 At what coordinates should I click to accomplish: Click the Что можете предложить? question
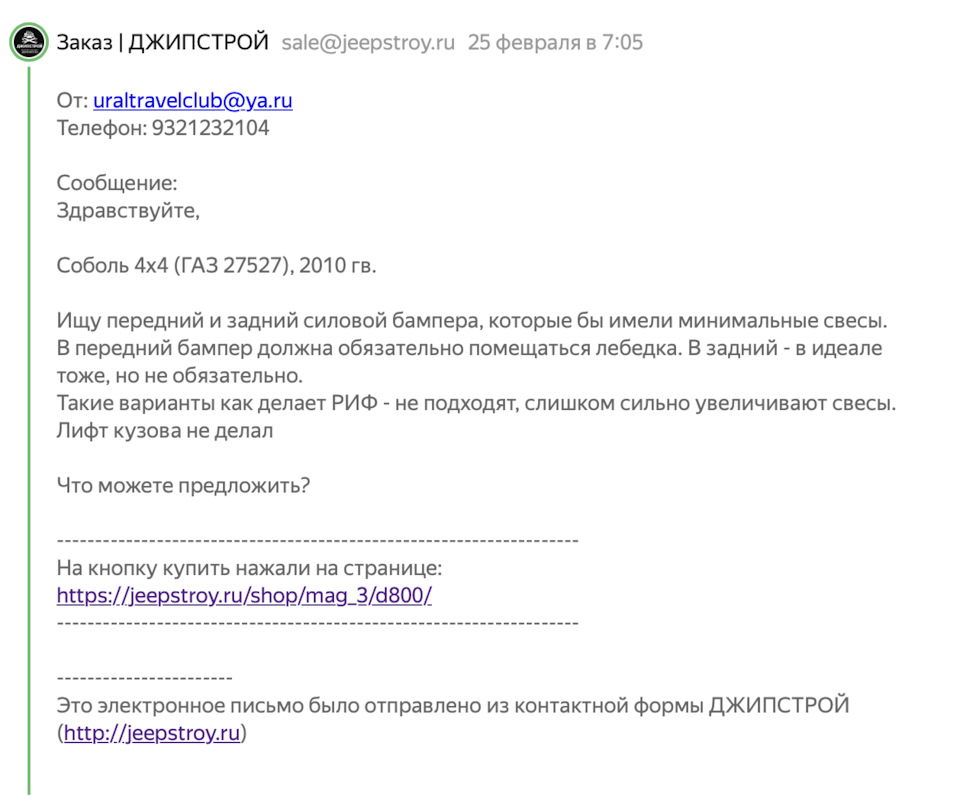click(x=183, y=486)
